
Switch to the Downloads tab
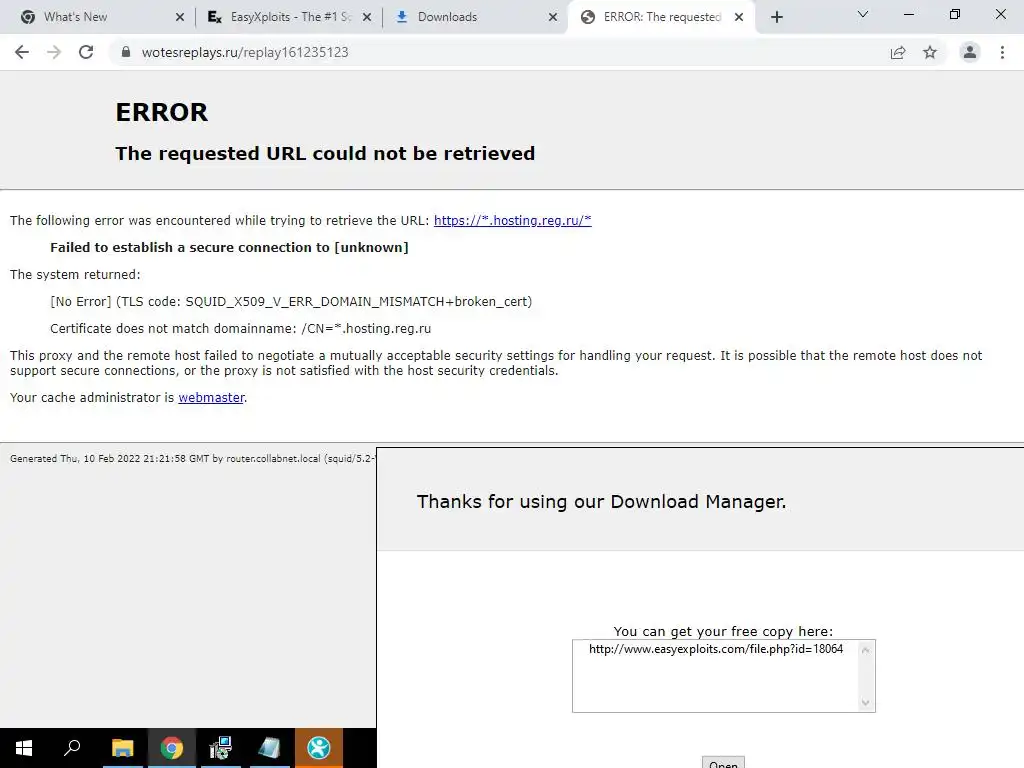475,17
